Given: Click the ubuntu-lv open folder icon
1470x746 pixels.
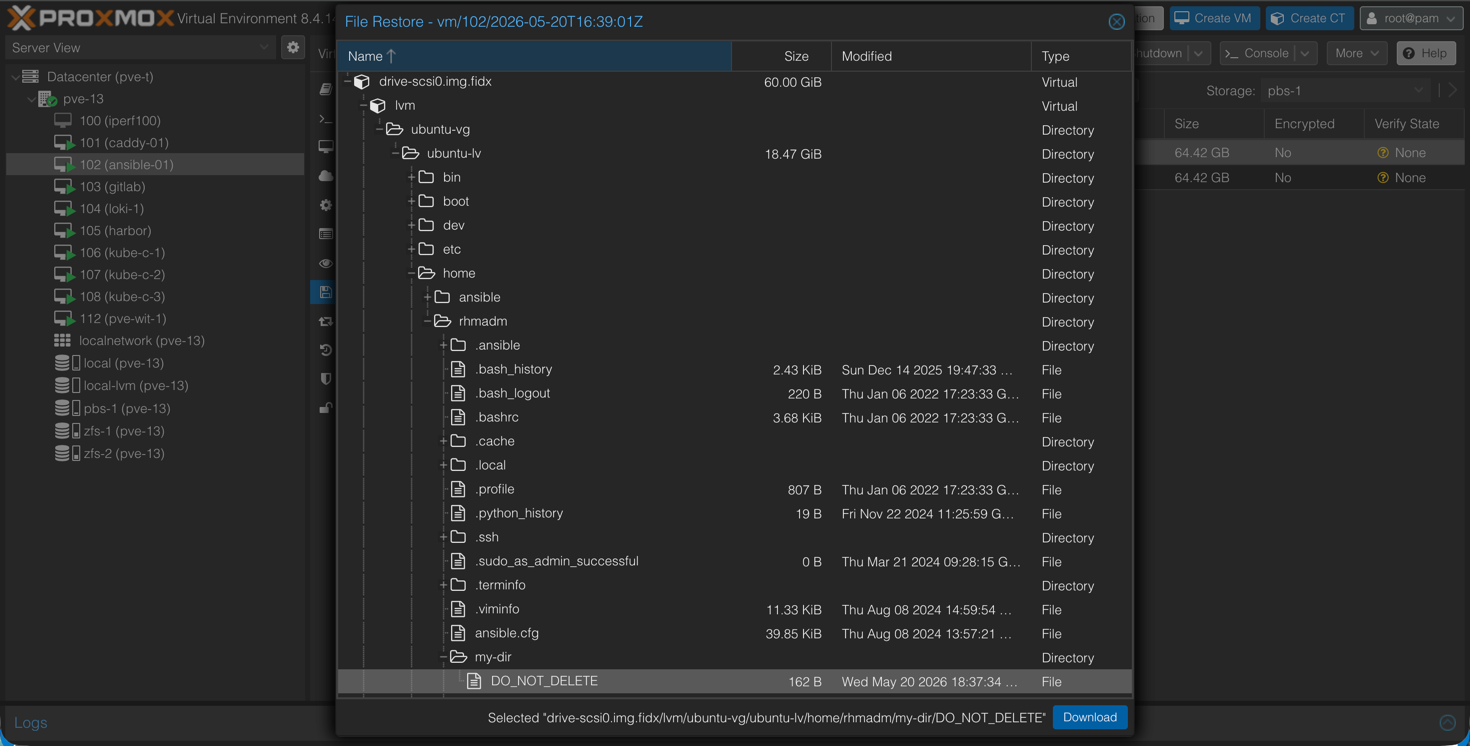Looking at the screenshot, I should pyautogui.click(x=410, y=154).
